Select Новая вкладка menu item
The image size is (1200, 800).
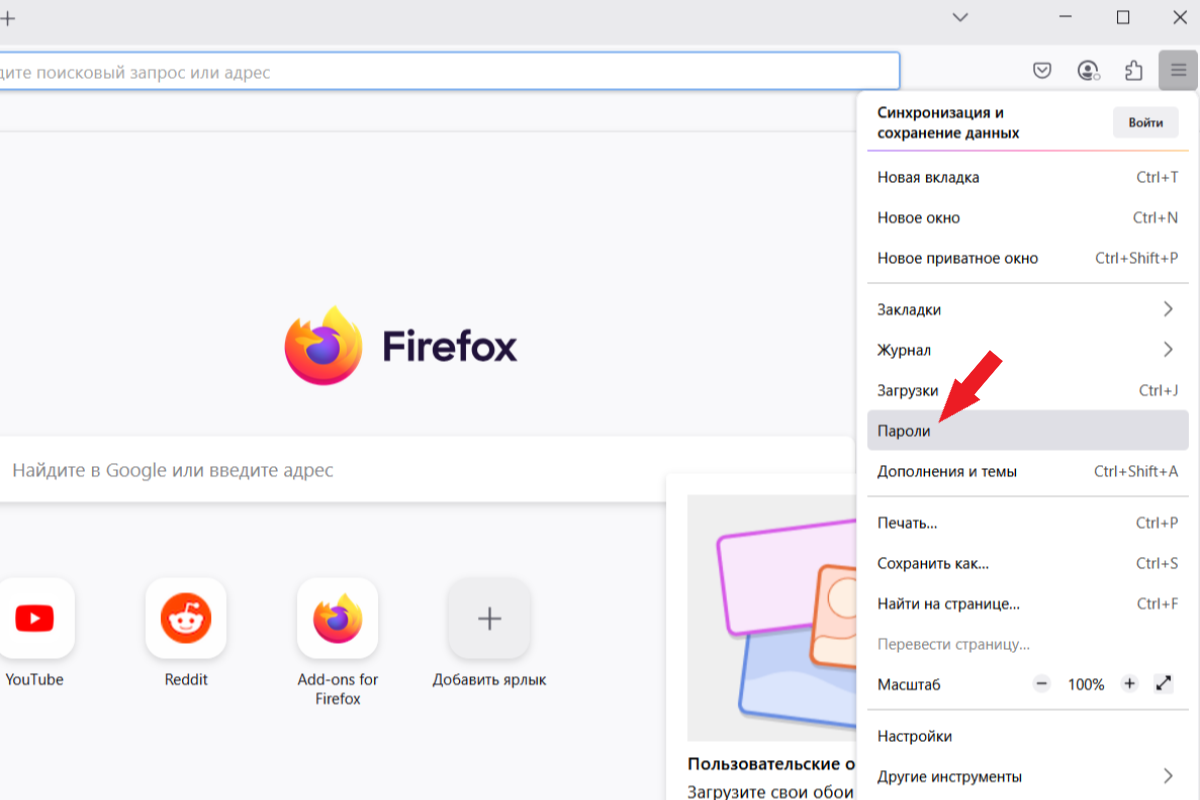[x=1028, y=177]
